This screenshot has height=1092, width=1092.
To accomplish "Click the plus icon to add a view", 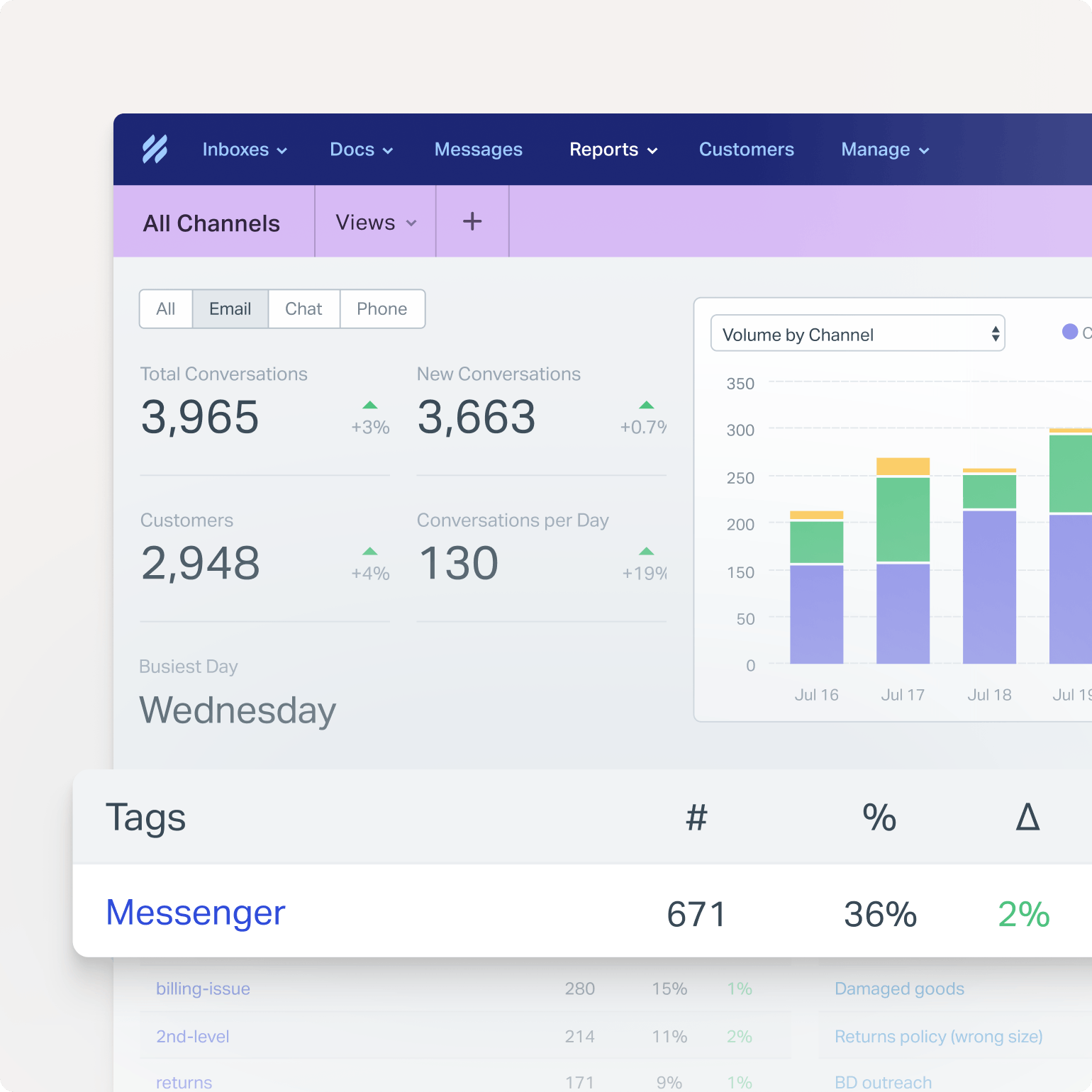I will 472,221.
